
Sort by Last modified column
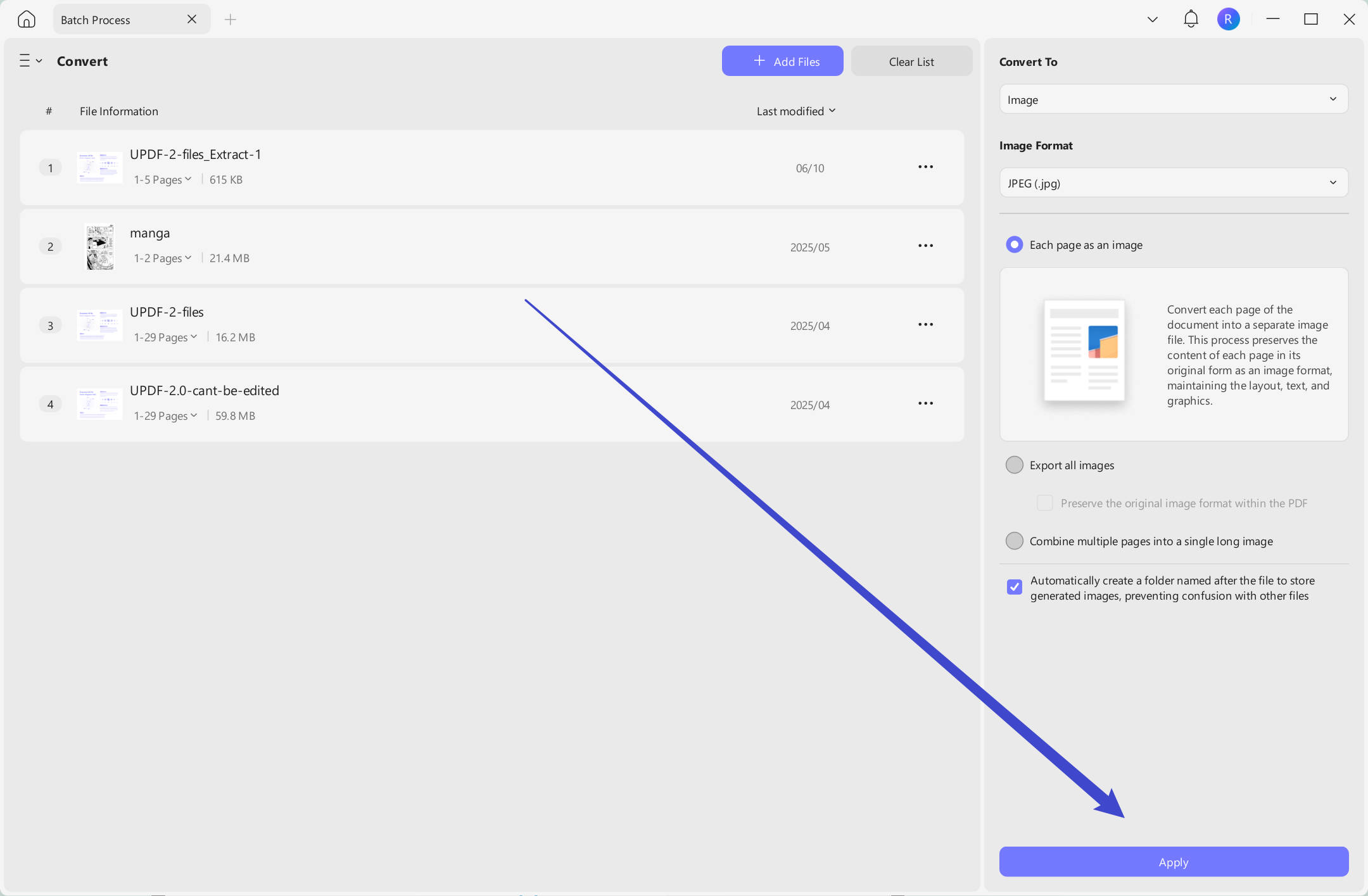coord(796,111)
